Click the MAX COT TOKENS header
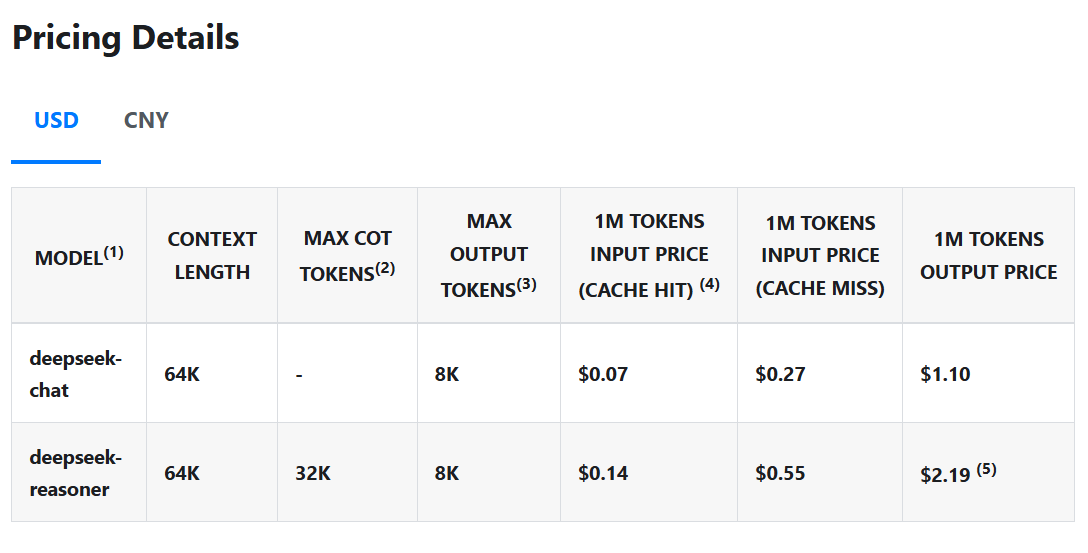This screenshot has width=1088, height=553. pos(347,255)
